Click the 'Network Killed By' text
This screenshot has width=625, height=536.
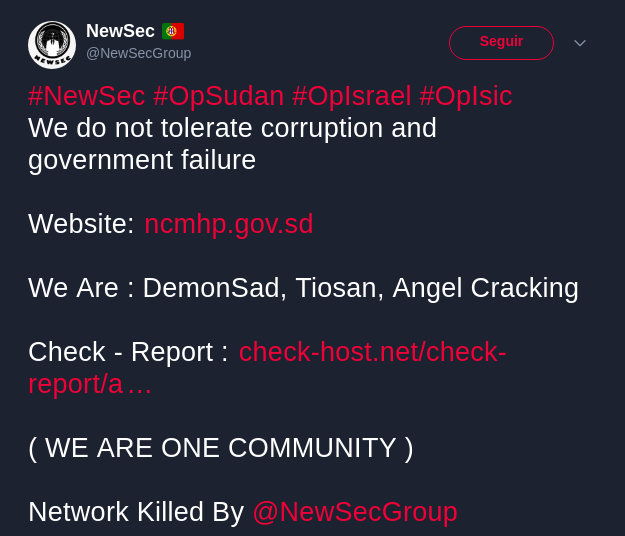click(x=136, y=512)
